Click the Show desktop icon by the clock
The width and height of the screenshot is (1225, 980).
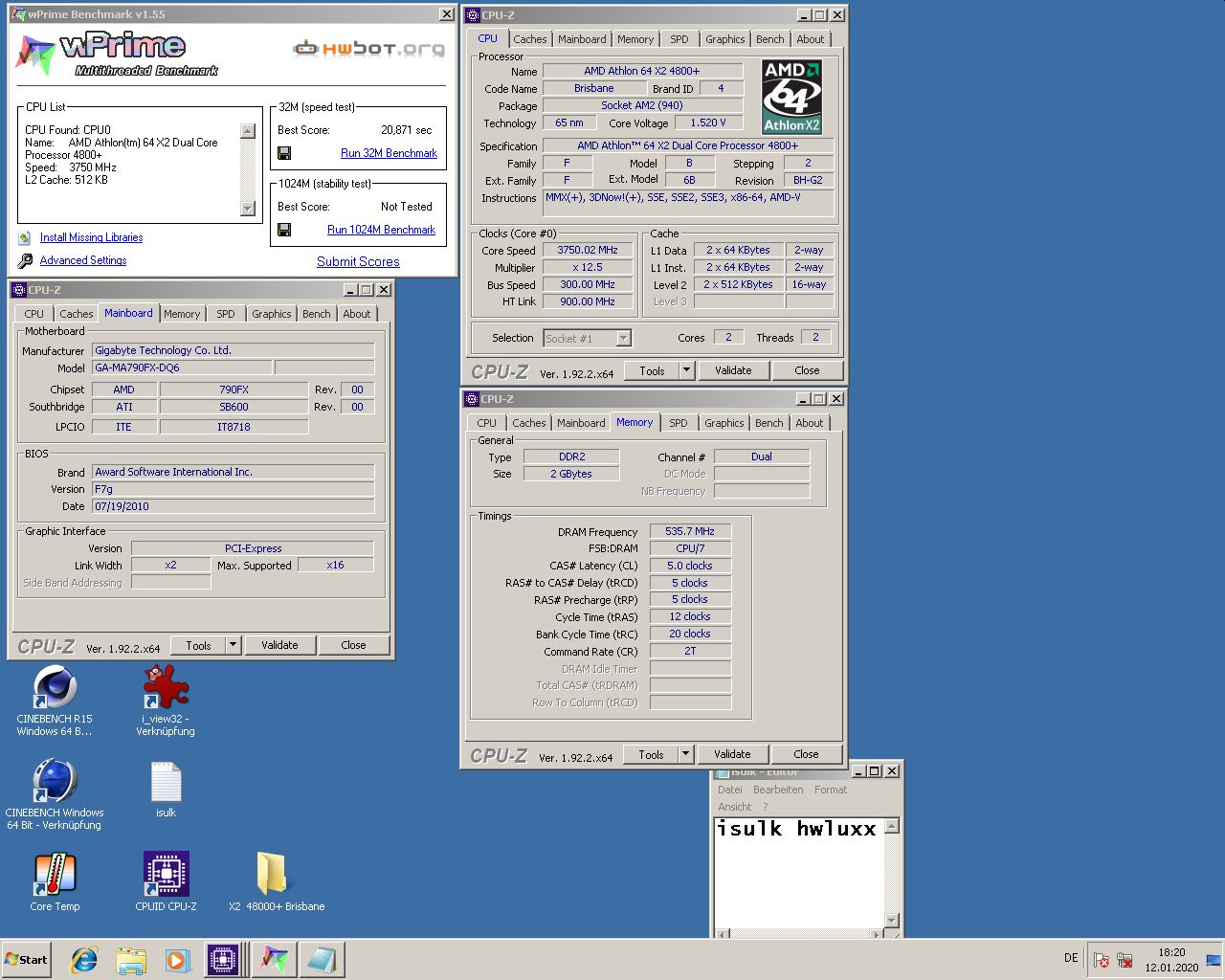point(1214,960)
